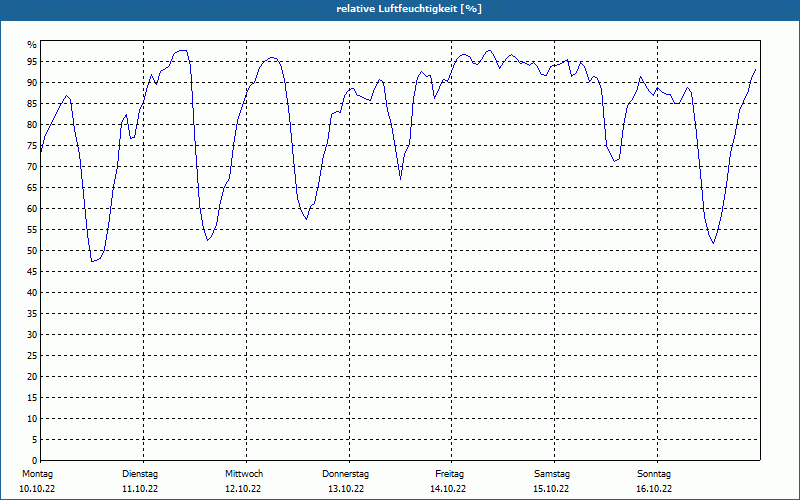The height and width of the screenshot is (500, 800).
Task: Click the 'Dienstag' day label
Action: coord(140,474)
